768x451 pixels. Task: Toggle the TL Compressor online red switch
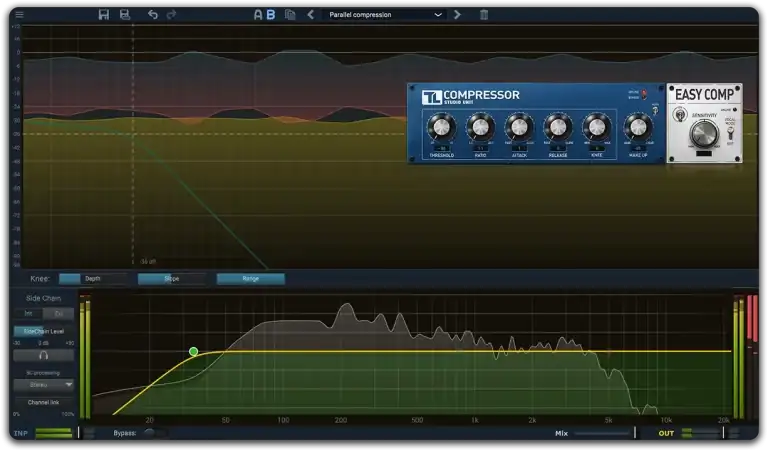pyautogui.click(x=644, y=94)
